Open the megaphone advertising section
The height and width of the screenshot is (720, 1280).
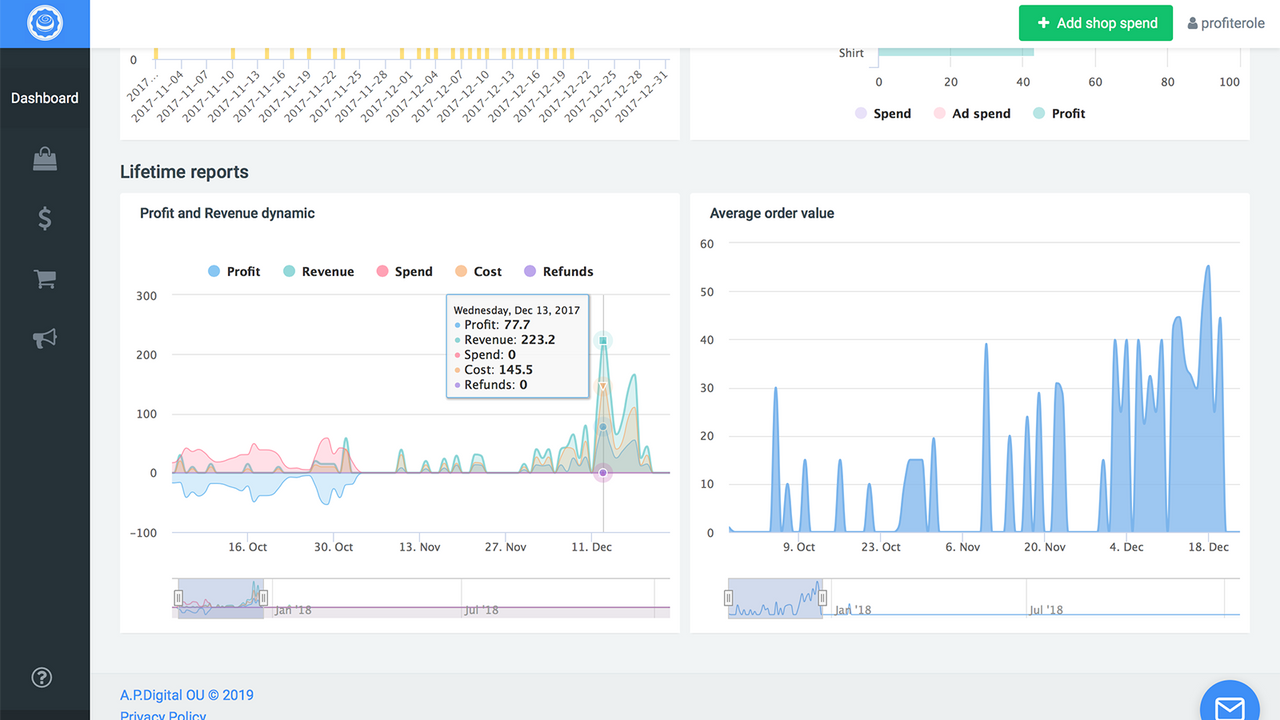pyautogui.click(x=45, y=338)
